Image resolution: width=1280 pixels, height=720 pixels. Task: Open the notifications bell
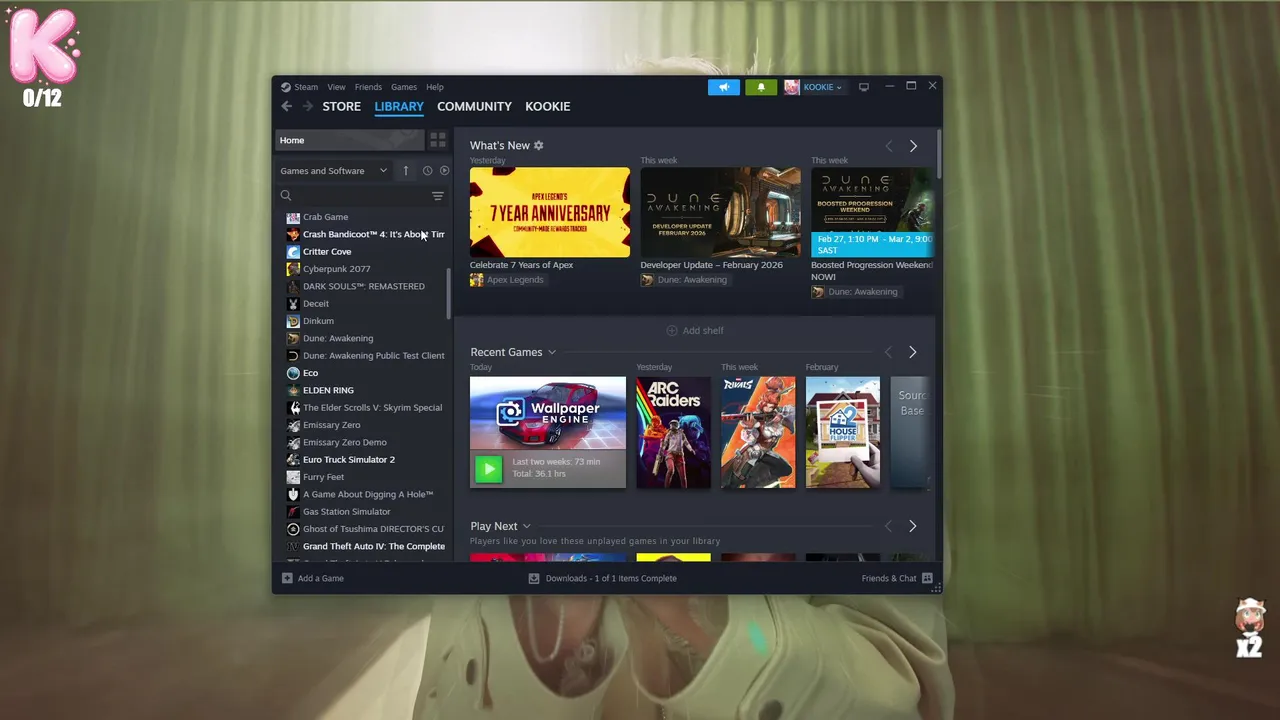pyautogui.click(x=761, y=87)
